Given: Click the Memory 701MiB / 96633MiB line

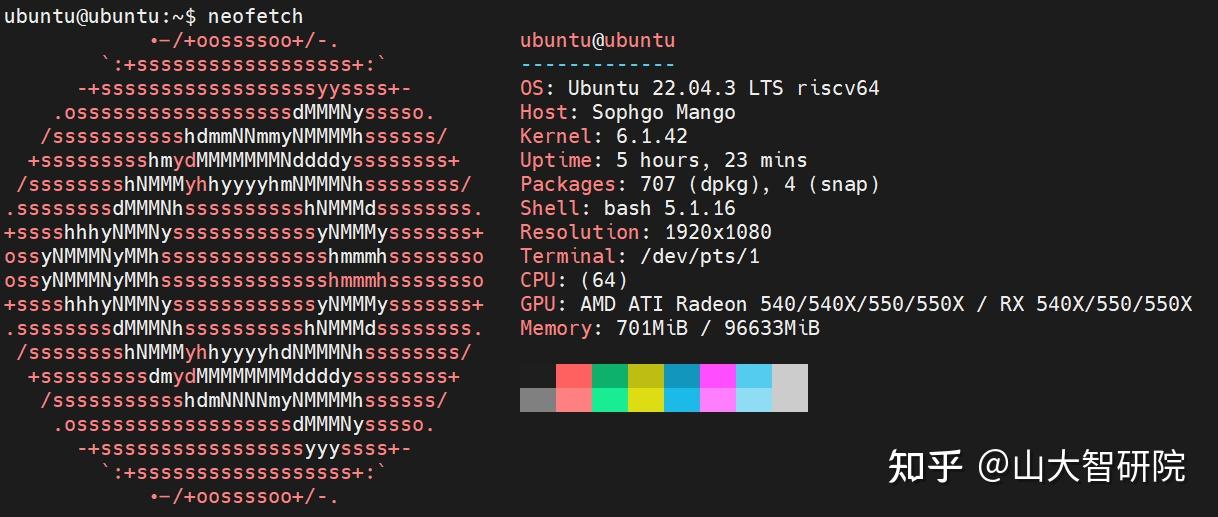Looking at the screenshot, I should [669, 328].
